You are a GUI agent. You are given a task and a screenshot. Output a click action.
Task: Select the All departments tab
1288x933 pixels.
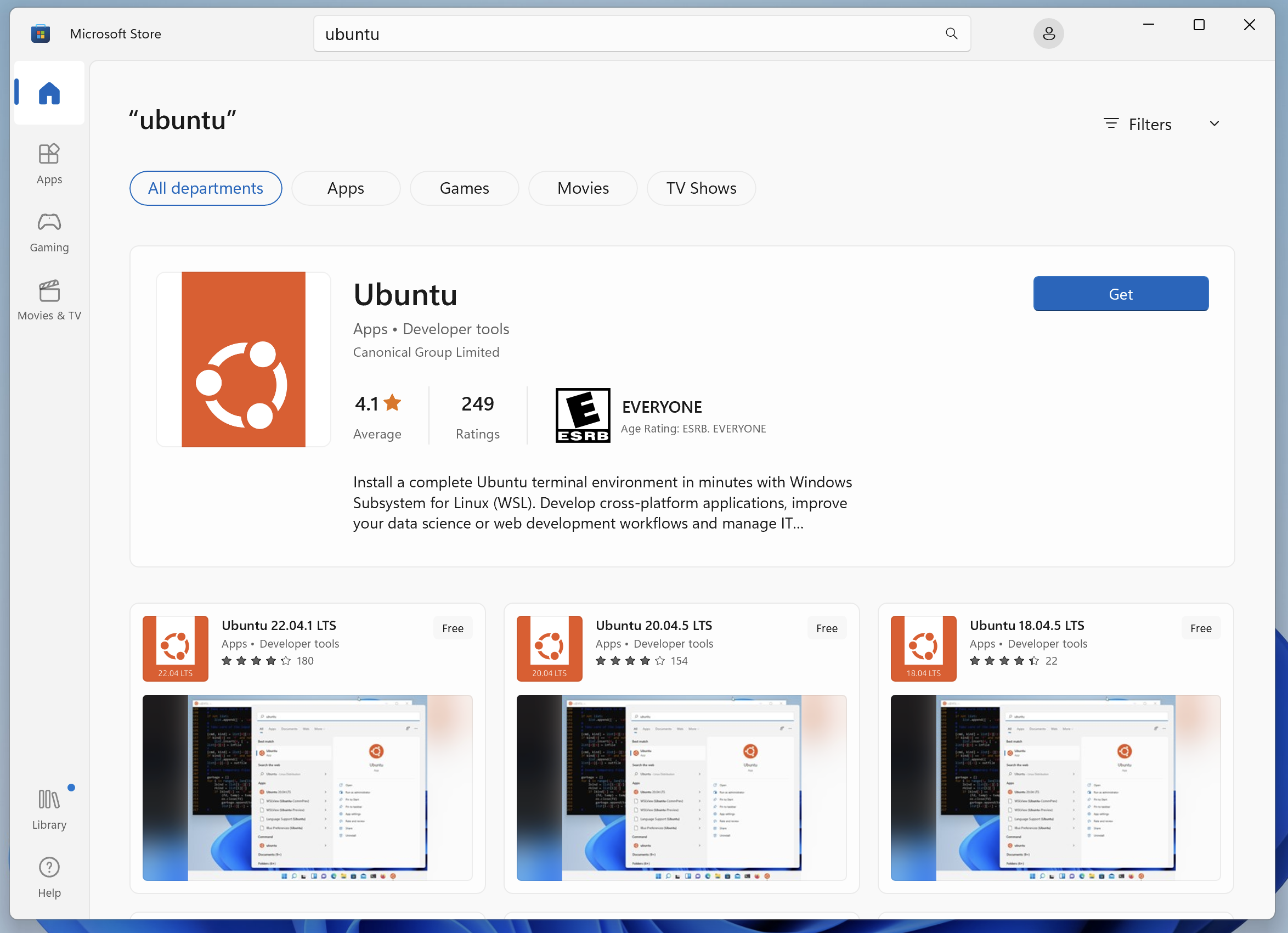tap(206, 188)
